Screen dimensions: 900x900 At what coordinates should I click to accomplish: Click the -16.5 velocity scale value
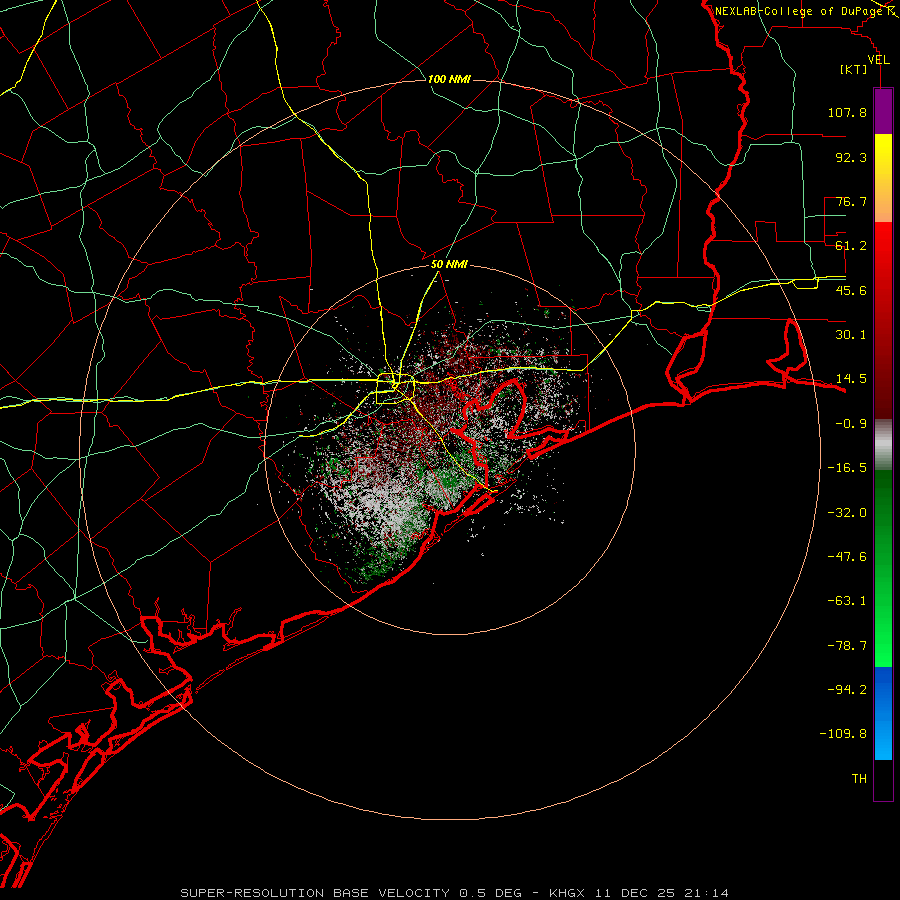pyautogui.click(x=847, y=468)
